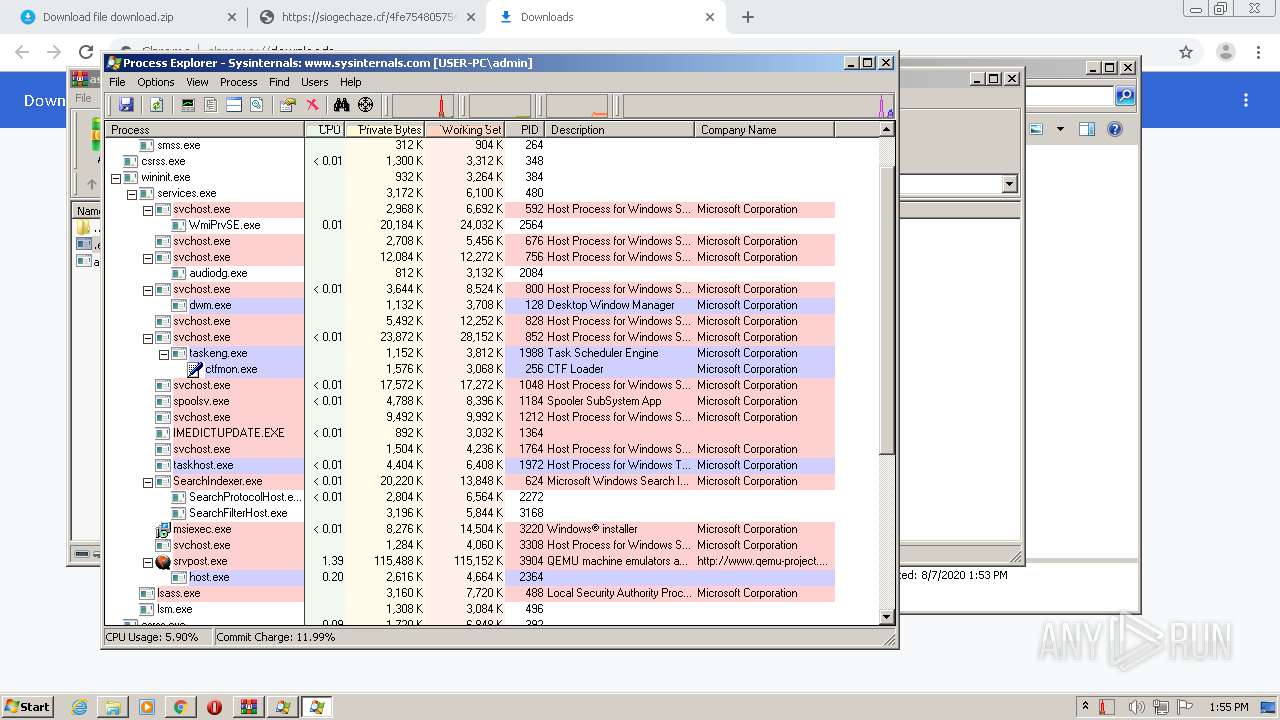Sort by the Working Set column header
Viewport: 1280px width, 720px height.
coord(465,129)
